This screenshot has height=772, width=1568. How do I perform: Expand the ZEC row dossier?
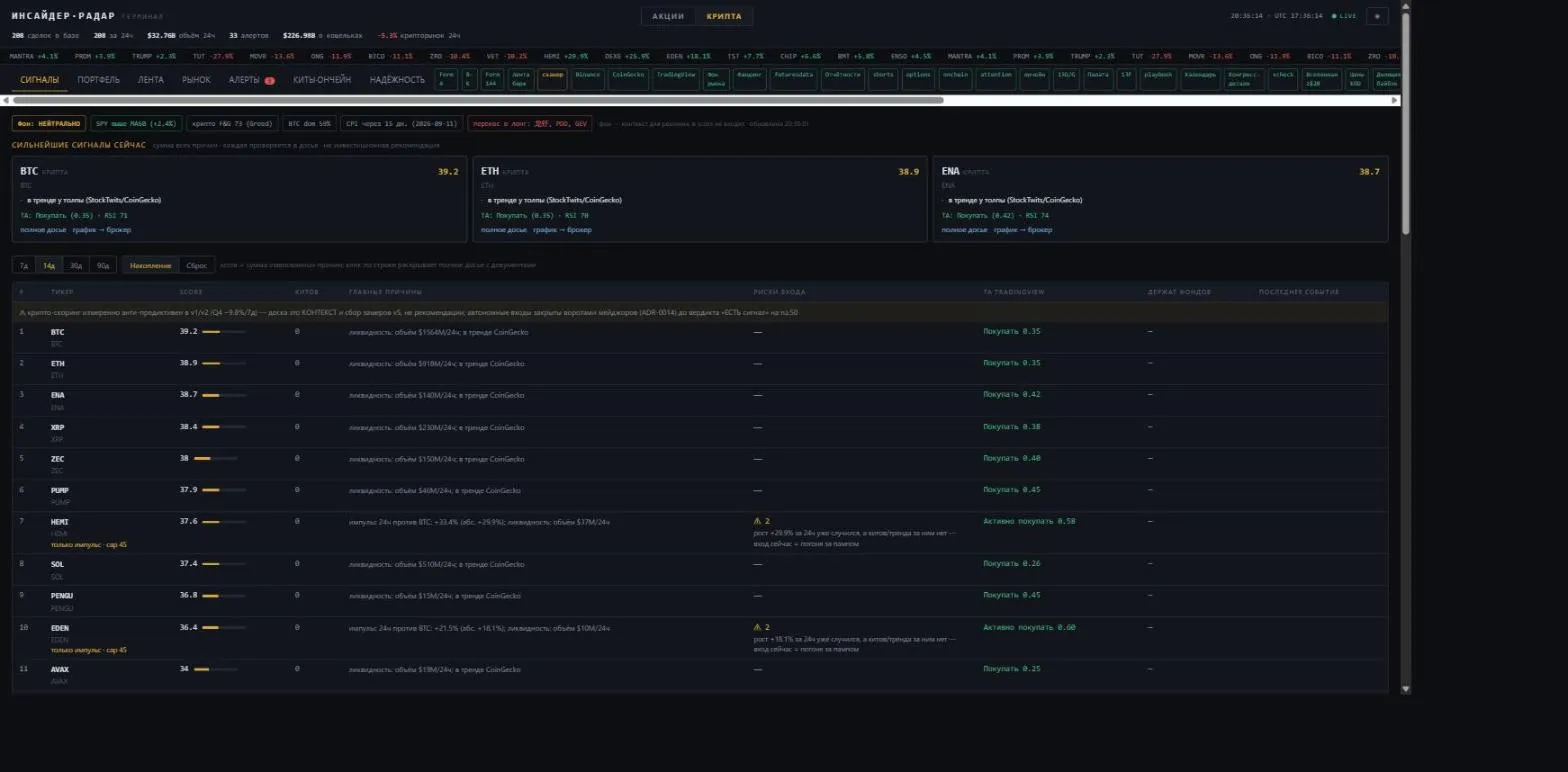tap(700, 464)
